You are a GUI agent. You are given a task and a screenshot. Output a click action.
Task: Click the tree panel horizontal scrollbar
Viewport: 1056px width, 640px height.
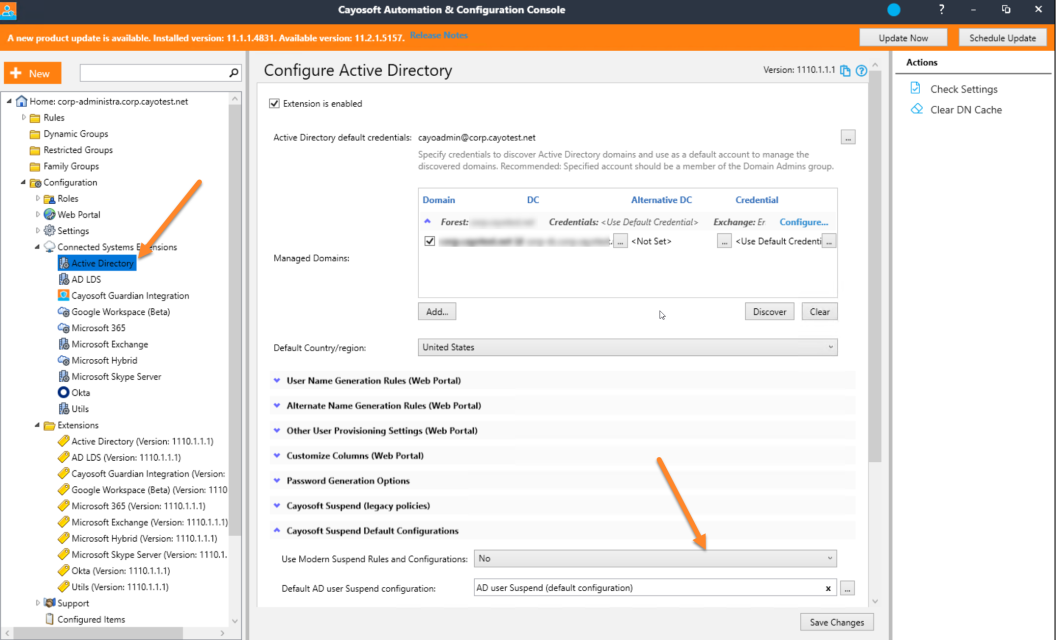pyautogui.click(x=96, y=633)
